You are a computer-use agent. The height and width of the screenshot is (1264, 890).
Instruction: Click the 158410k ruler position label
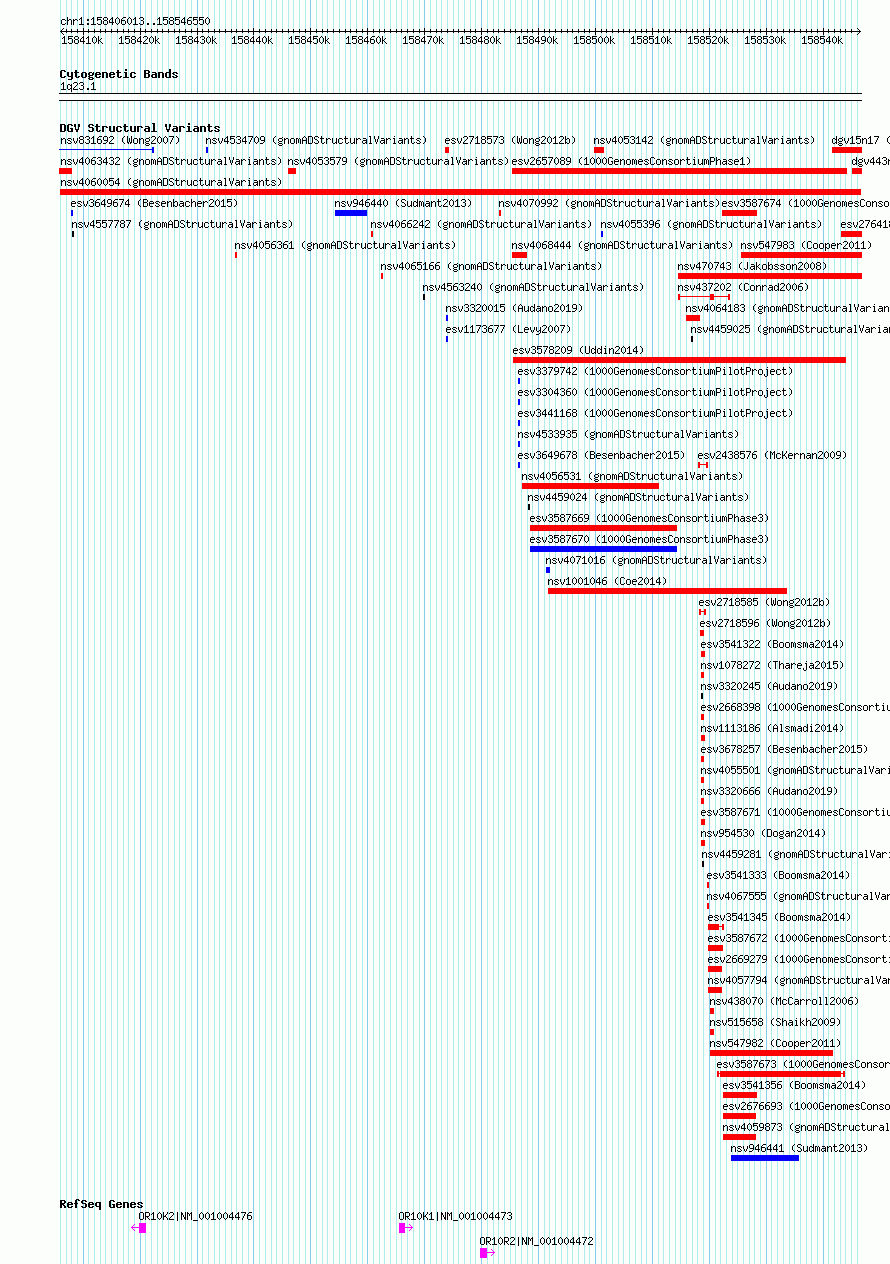click(82, 40)
